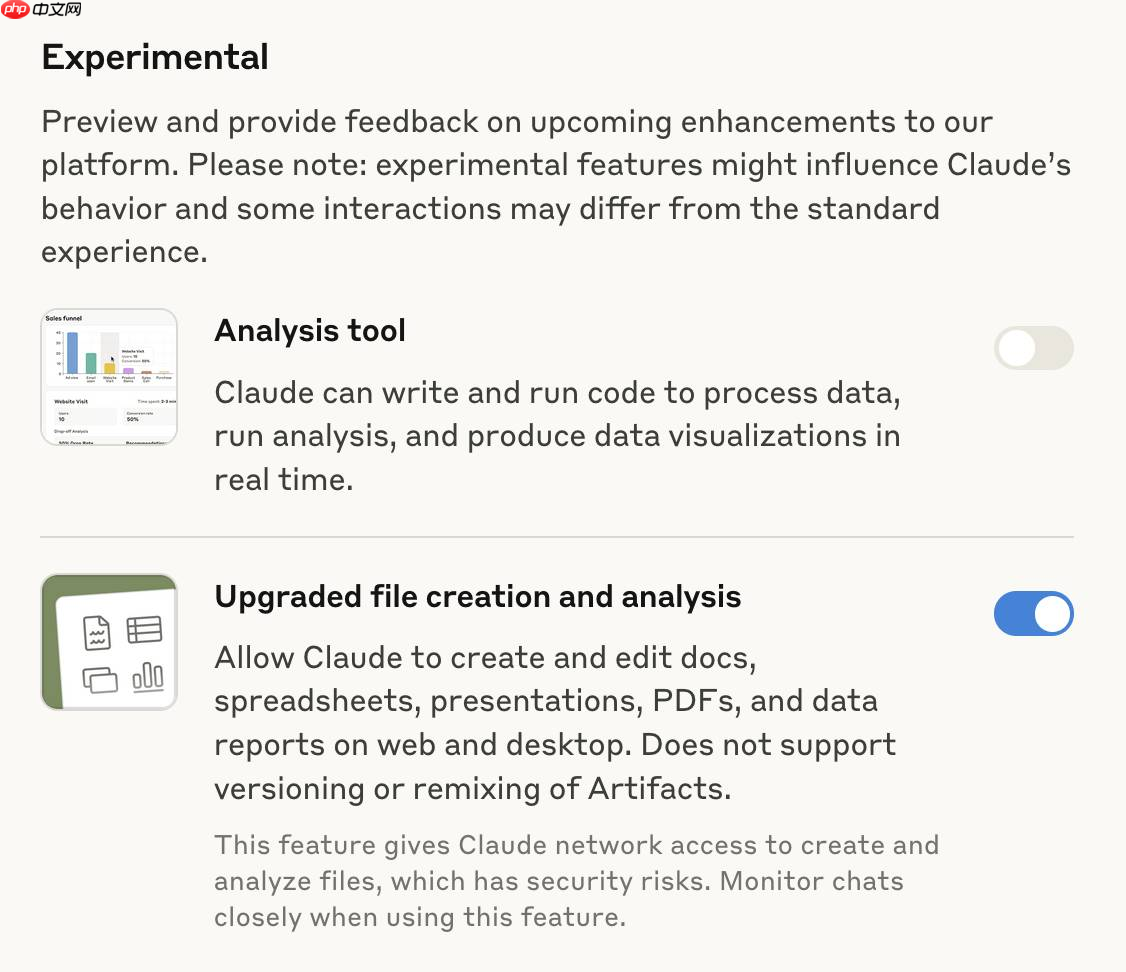Image resolution: width=1126 pixels, height=972 pixels.
Task: Click the Upgraded file creation and analysis title
Action: [x=478, y=597]
